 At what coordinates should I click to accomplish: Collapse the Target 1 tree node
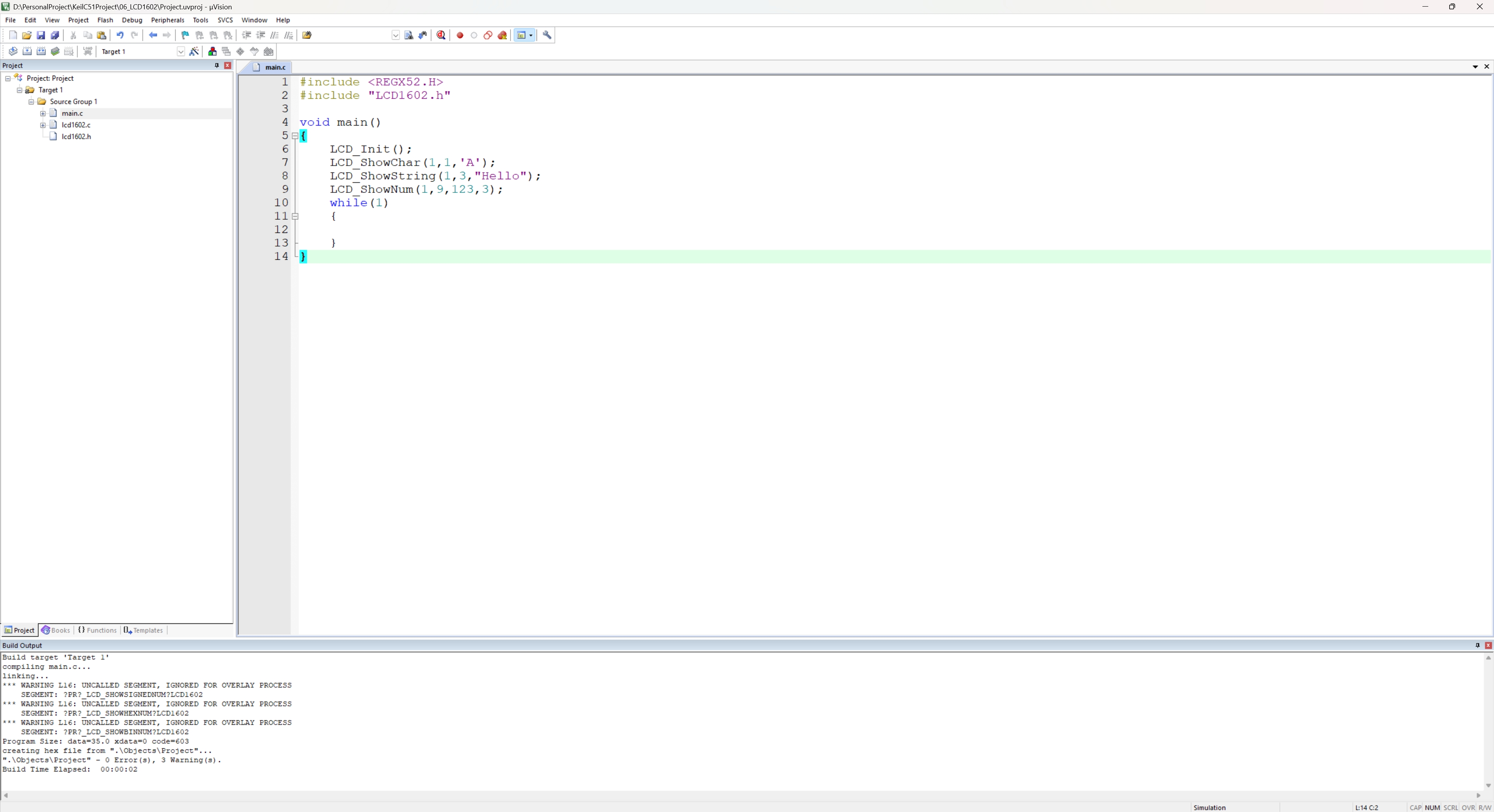tap(20, 90)
